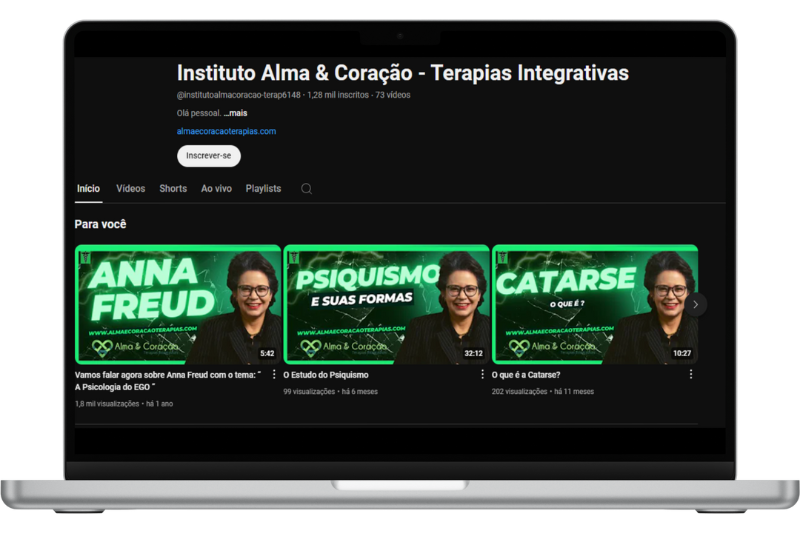
Task: Play the Psiquismo e suas formas thumbnail
Action: 386,304
